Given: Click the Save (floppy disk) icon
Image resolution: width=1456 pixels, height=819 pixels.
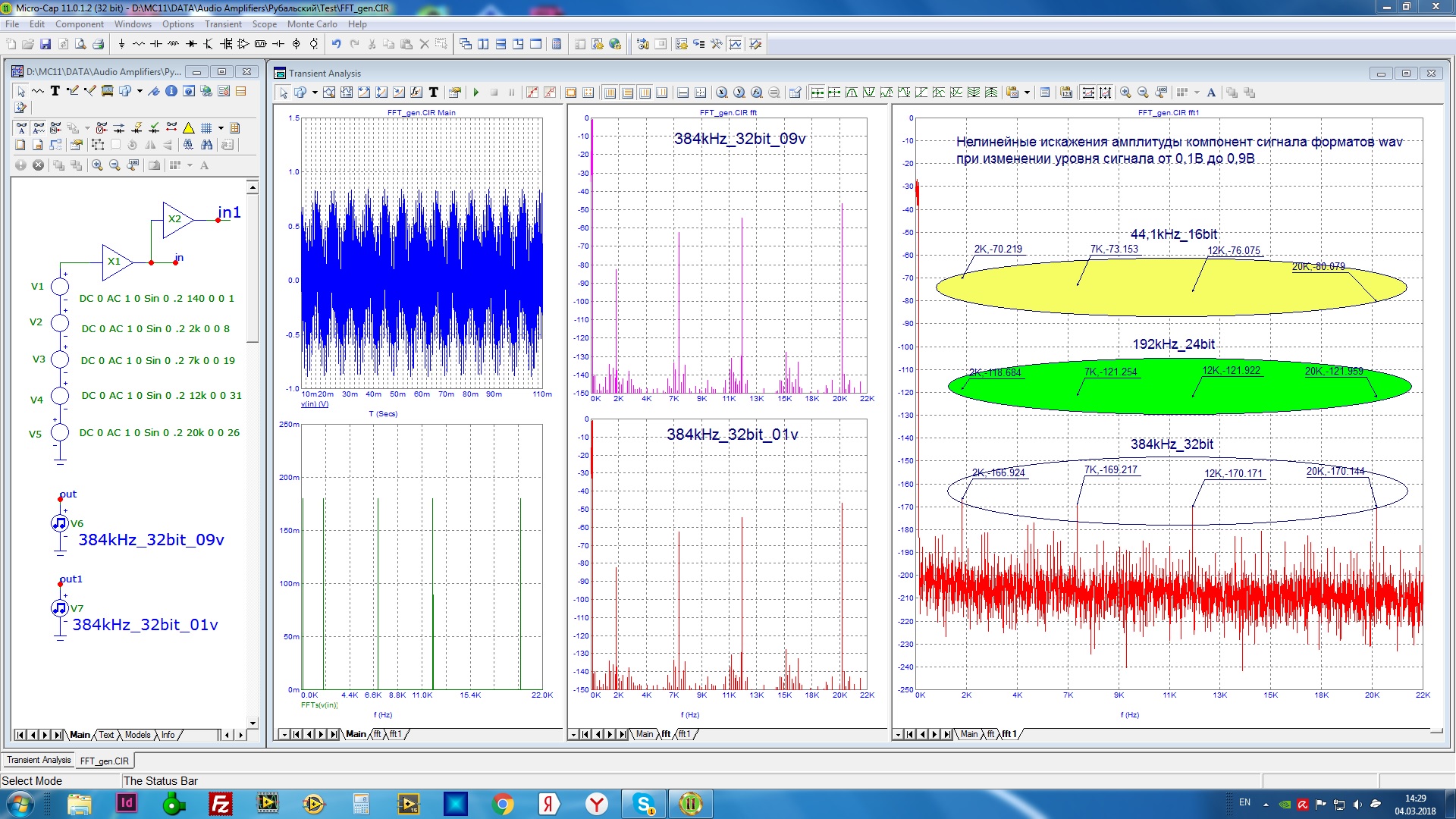Looking at the screenshot, I should coord(45,44).
